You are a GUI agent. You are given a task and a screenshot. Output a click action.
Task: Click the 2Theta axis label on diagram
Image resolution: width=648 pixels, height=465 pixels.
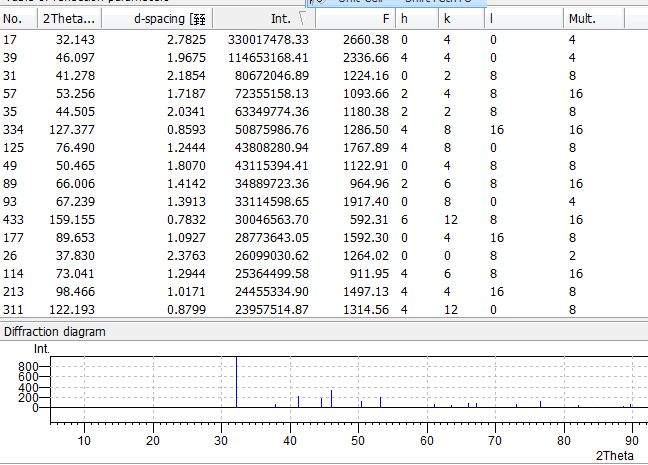coord(615,455)
